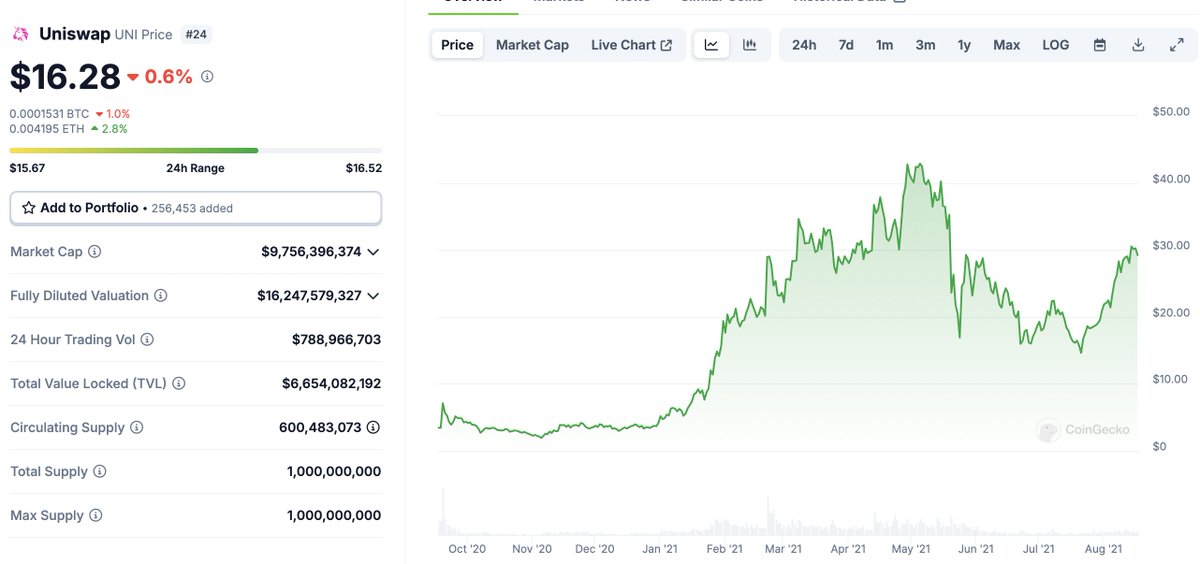This screenshot has width=1200, height=564.
Task: Expand Fully Diluted Valuation chevron
Action: pos(373,296)
